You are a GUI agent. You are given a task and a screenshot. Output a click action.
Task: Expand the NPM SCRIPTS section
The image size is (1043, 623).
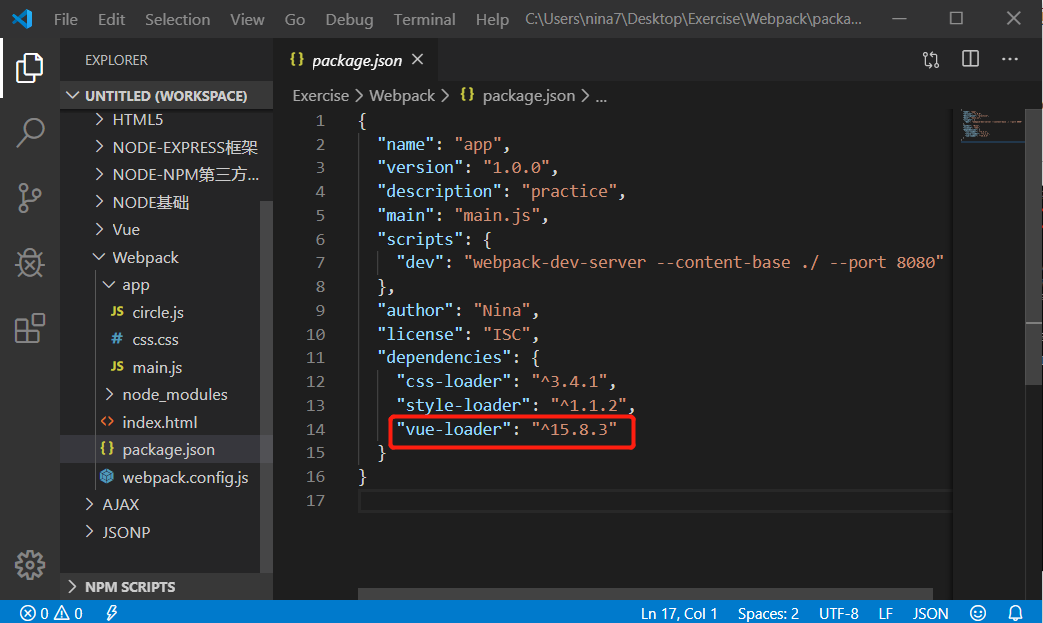(x=166, y=586)
